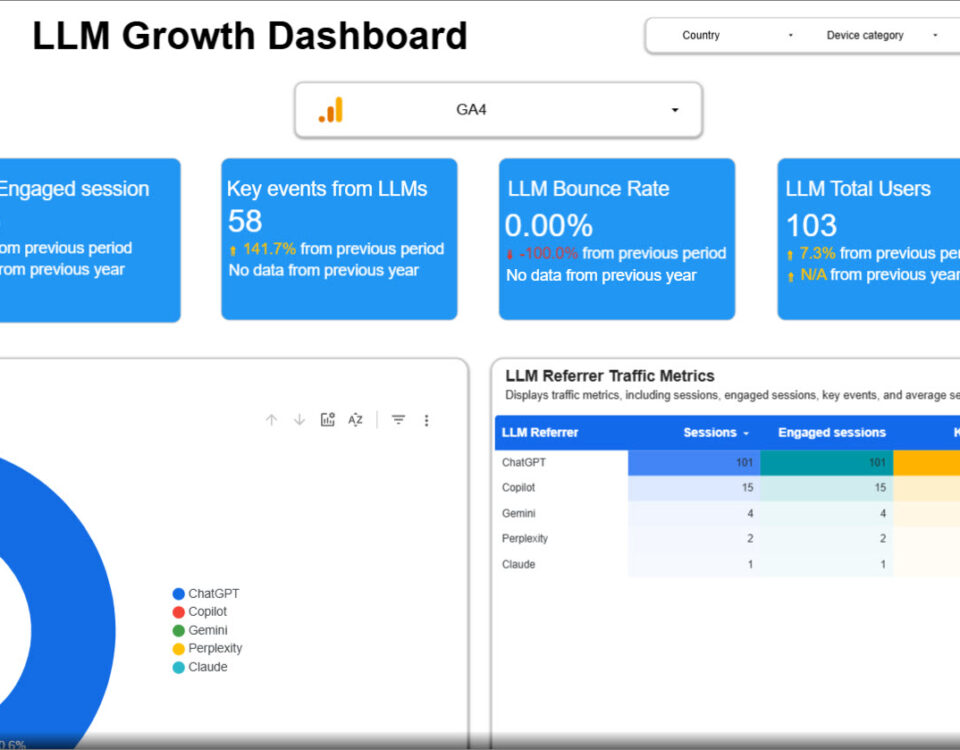Select Perplexity row in referrer table

[x=727, y=539]
